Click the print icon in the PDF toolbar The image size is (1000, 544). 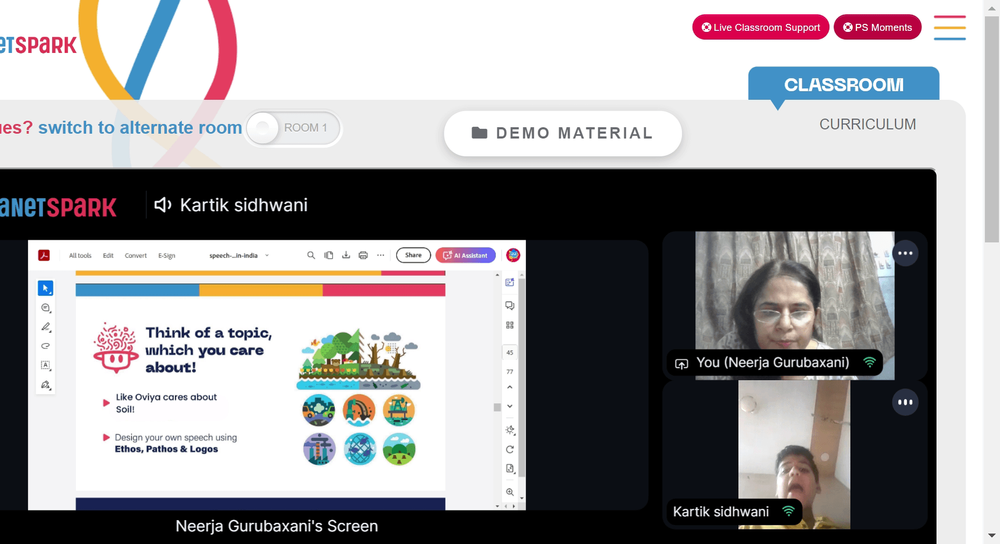[x=363, y=255]
